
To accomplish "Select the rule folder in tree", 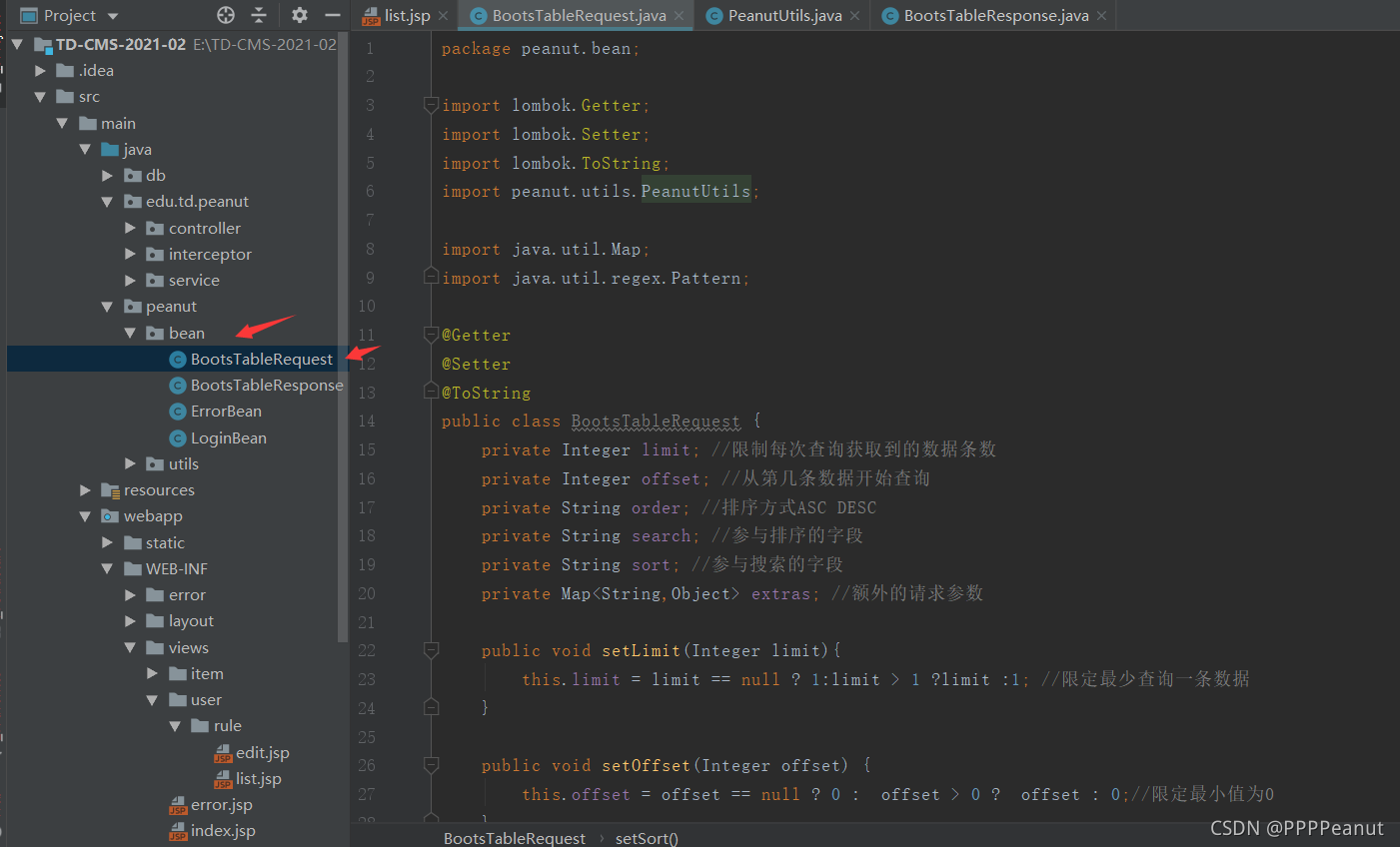I will click(x=228, y=726).
